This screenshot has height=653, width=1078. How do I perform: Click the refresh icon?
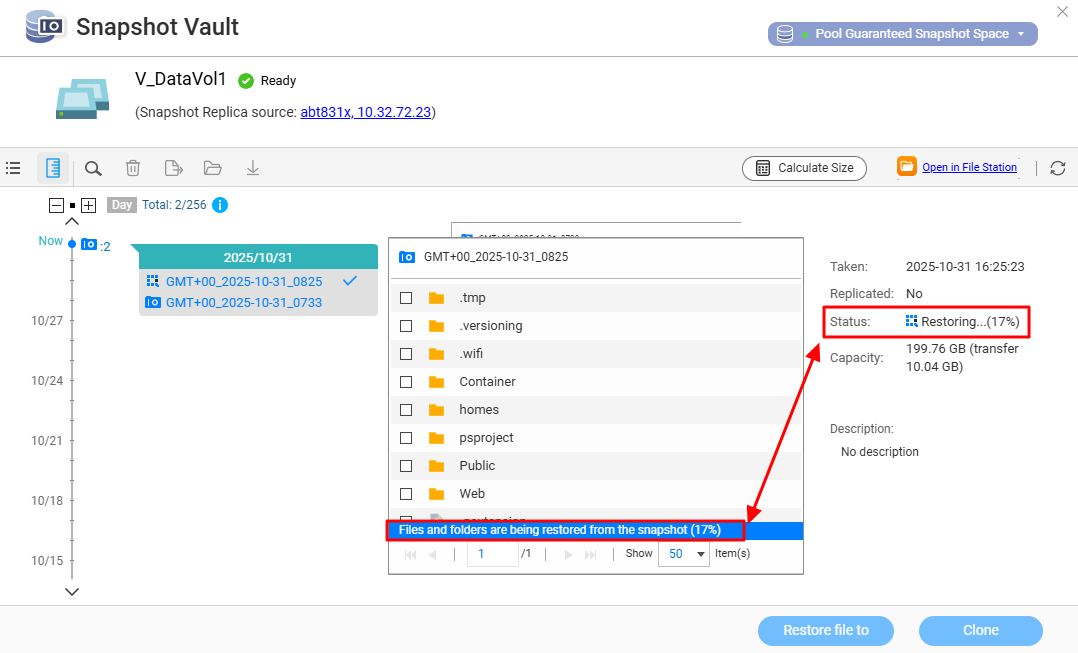1057,168
